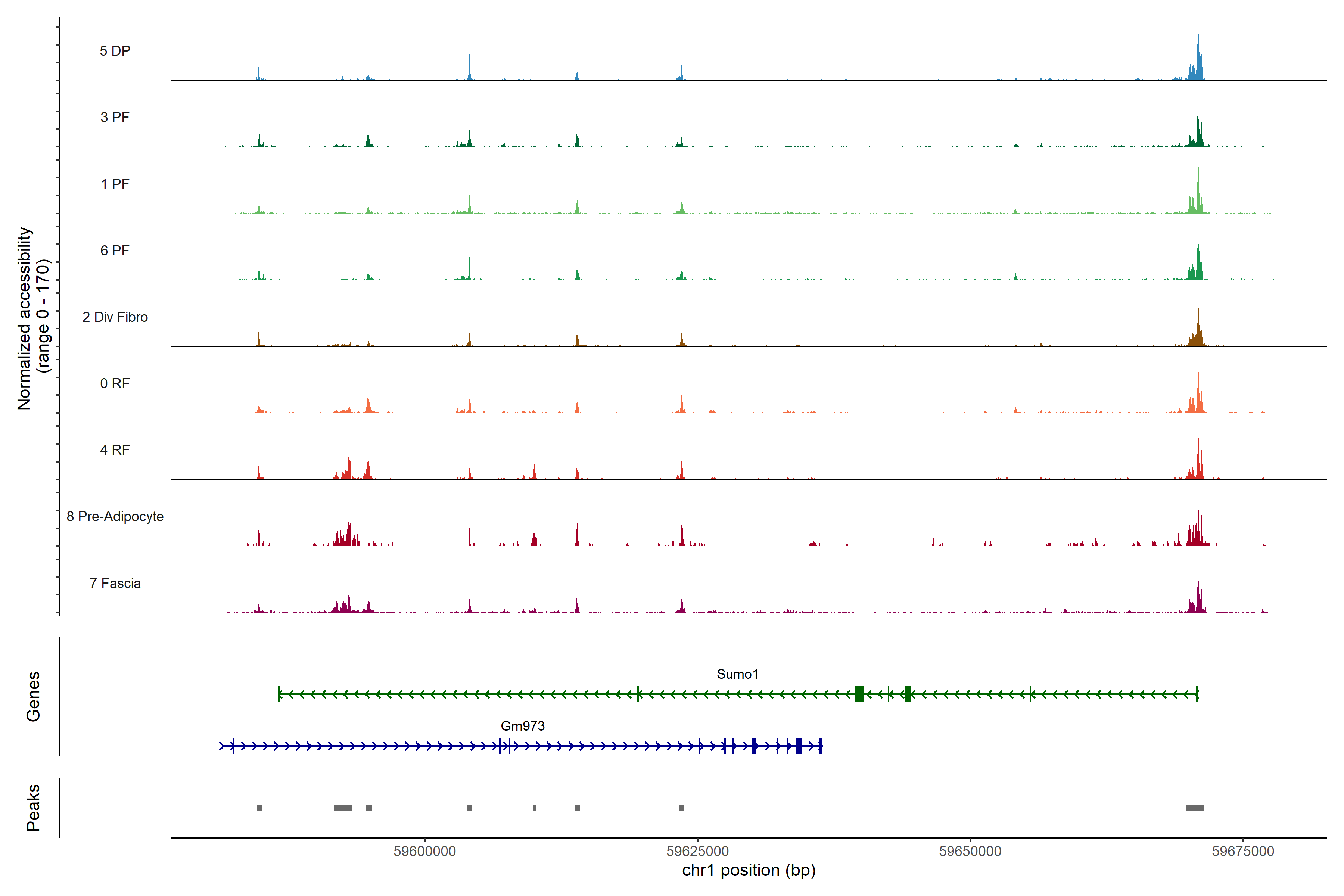
Task: Click the 59650000 axis tick label
Action: click(970, 852)
